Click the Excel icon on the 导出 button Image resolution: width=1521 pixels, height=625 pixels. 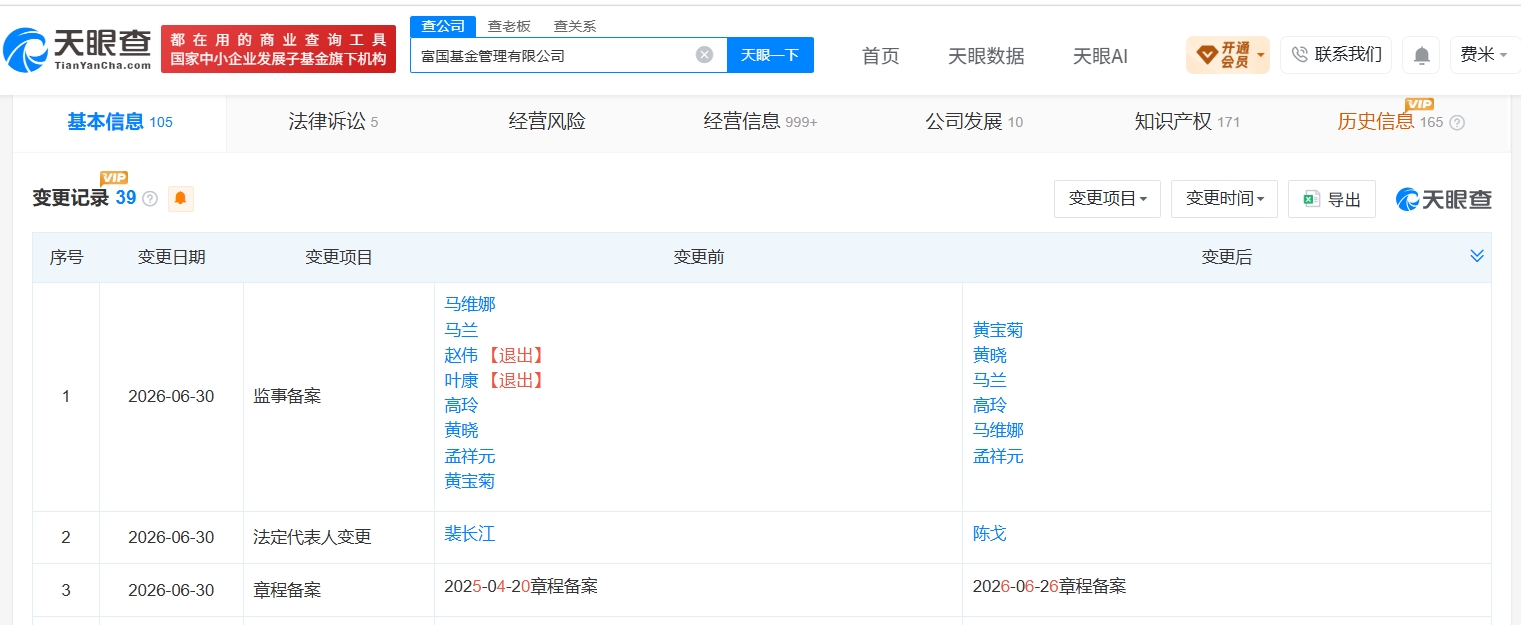(x=1312, y=199)
